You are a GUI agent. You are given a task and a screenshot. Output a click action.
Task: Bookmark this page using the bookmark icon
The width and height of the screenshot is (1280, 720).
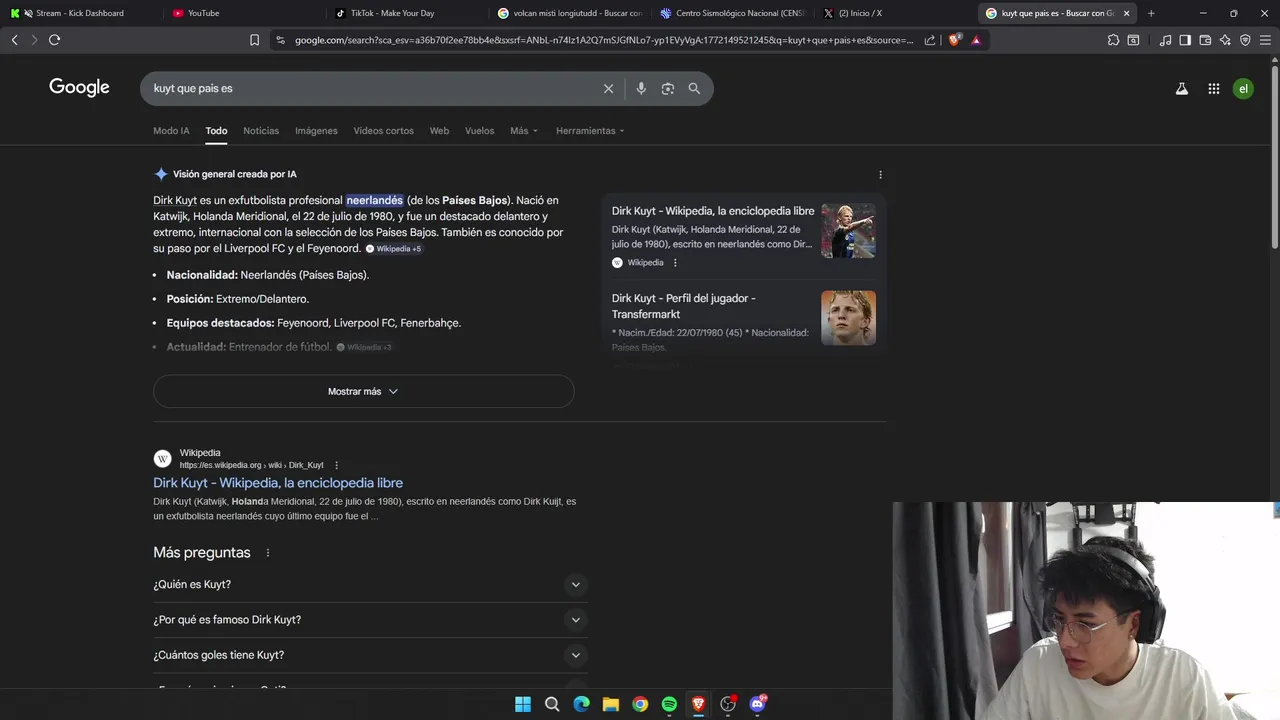click(x=254, y=40)
